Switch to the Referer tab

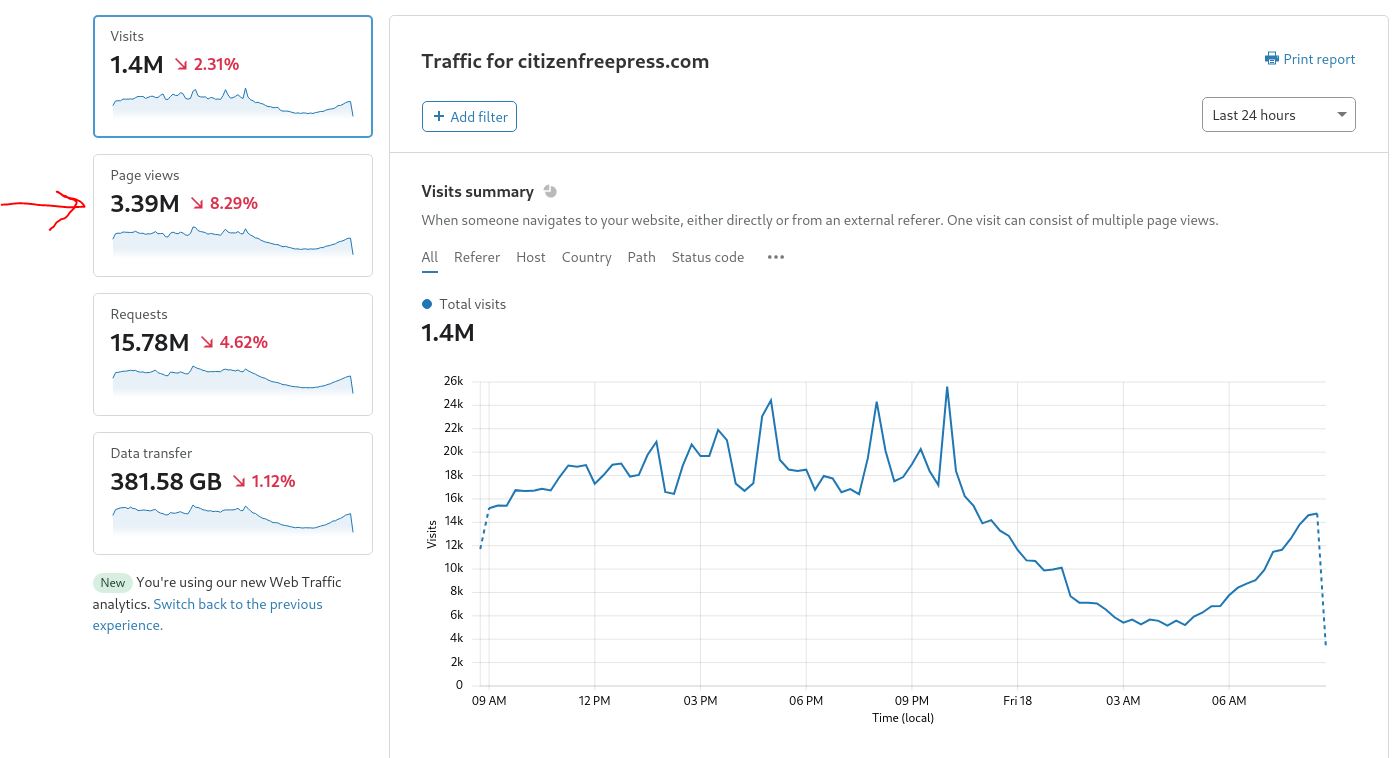click(x=477, y=257)
